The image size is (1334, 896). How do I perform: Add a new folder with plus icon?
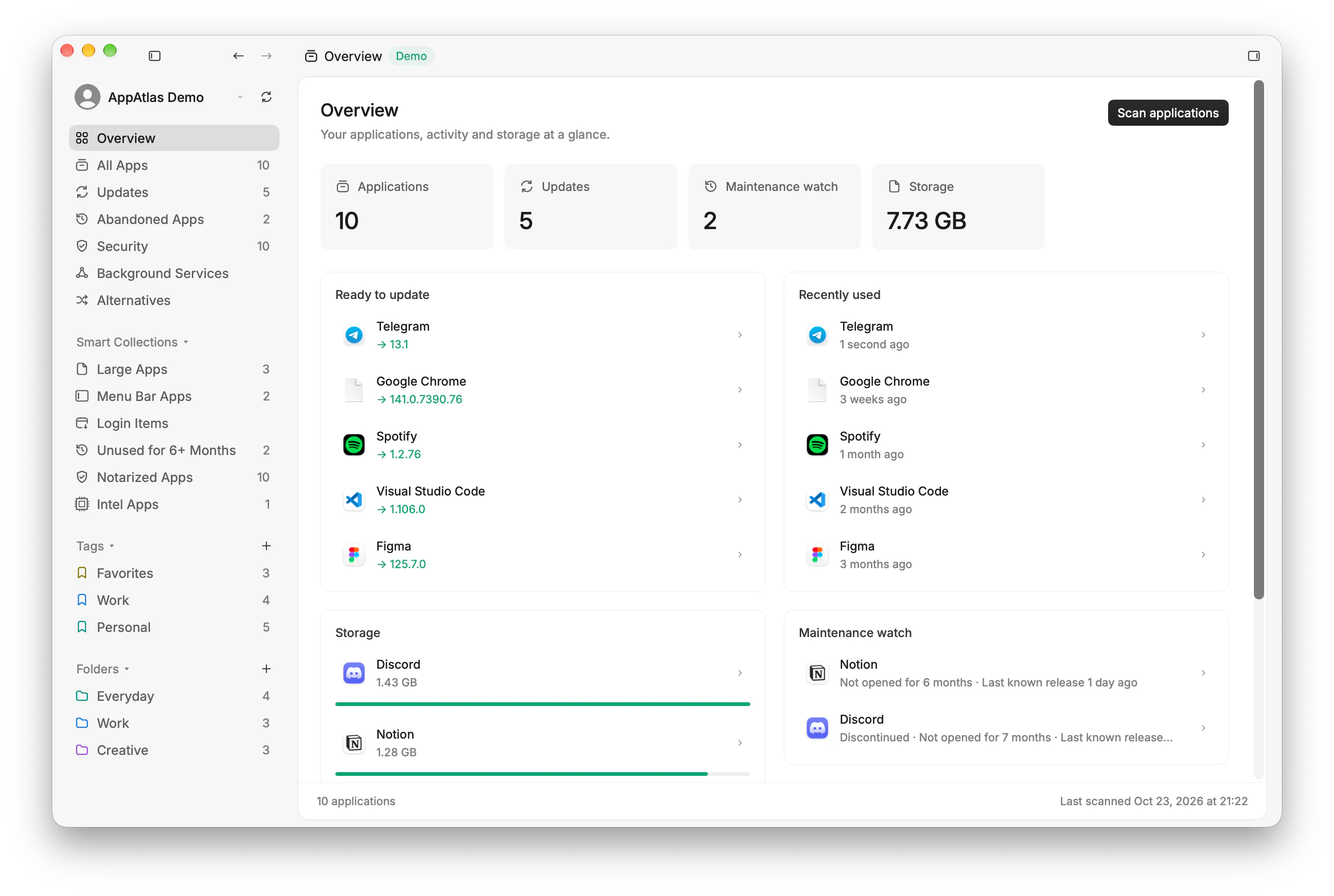[266, 669]
